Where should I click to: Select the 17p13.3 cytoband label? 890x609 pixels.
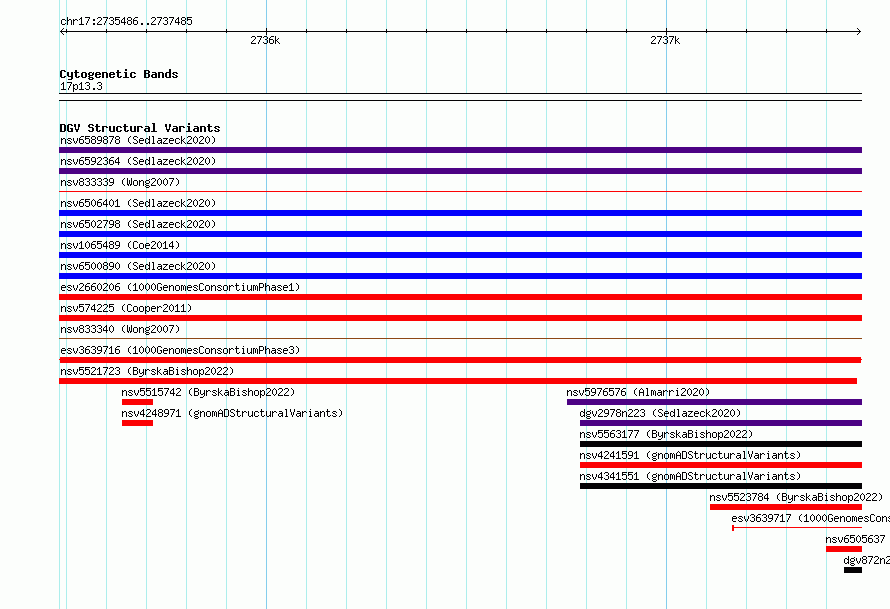coord(81,86)
